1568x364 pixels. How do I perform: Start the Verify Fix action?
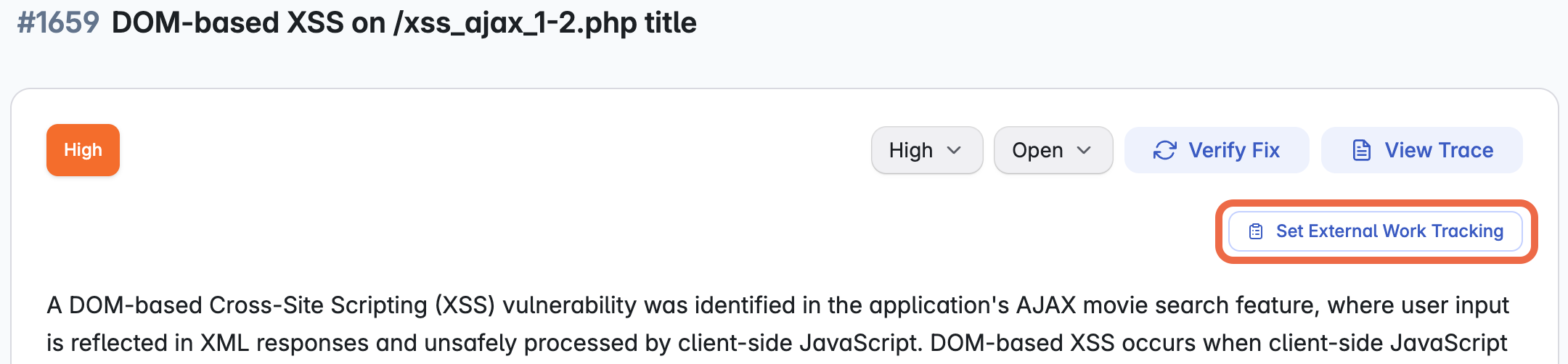(1217, 150)
